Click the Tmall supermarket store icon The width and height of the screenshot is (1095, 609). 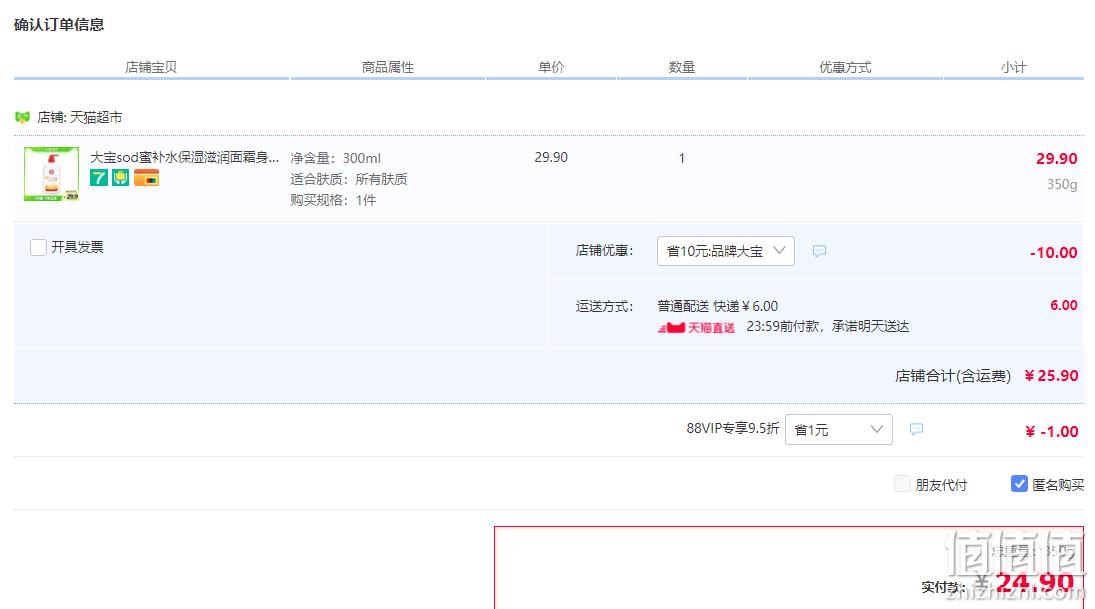(x=22, y=117)
